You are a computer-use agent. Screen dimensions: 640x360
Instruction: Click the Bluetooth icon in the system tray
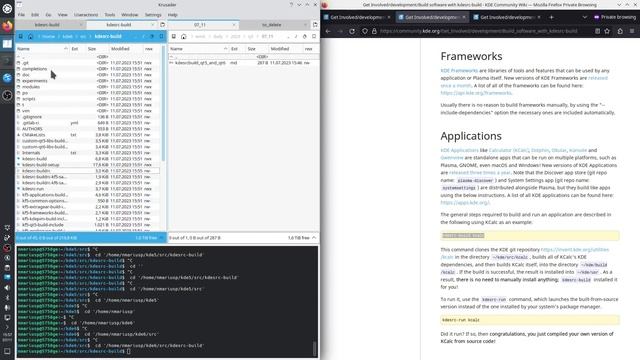[7, 298]
